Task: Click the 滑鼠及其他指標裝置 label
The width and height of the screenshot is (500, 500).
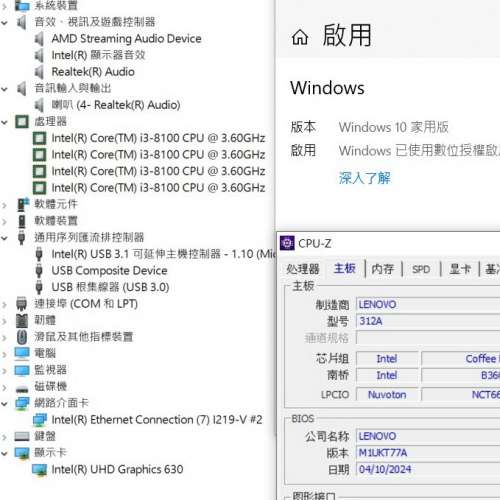Action: tap(83, 337)
